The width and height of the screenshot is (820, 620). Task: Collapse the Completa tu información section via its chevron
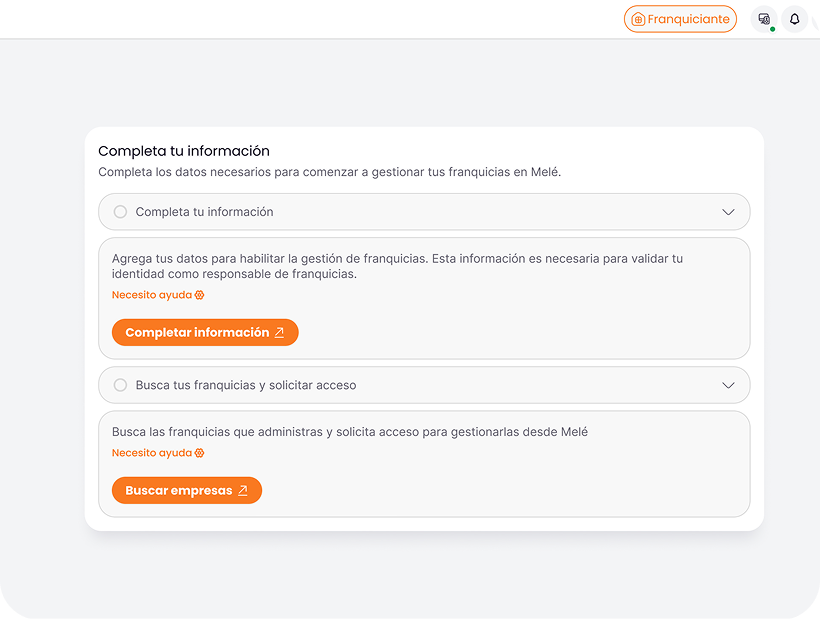(728, 212)
